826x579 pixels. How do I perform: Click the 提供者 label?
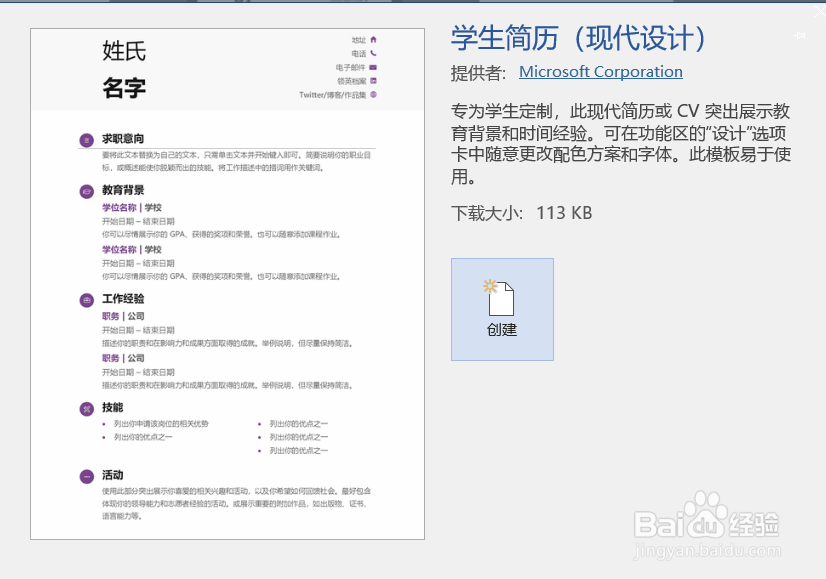pyautogui.click(x=478, y=73)
